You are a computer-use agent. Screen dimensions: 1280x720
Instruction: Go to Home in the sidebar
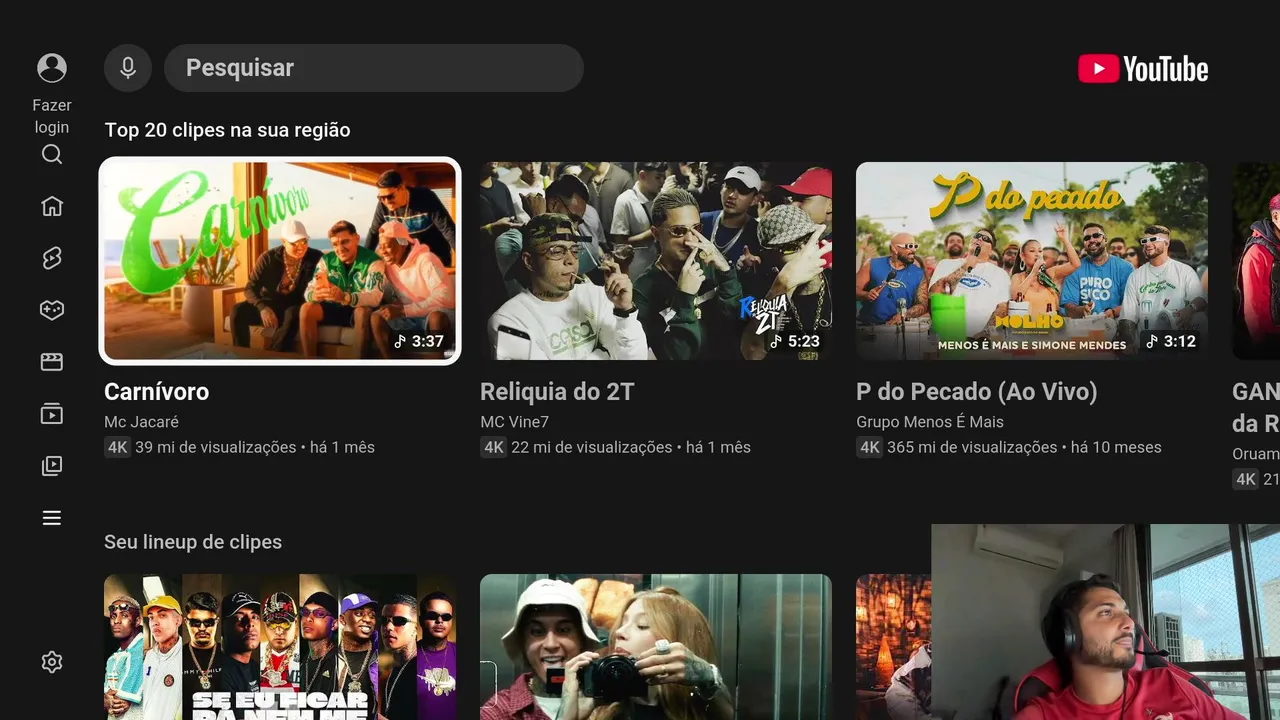coord(52,206)
